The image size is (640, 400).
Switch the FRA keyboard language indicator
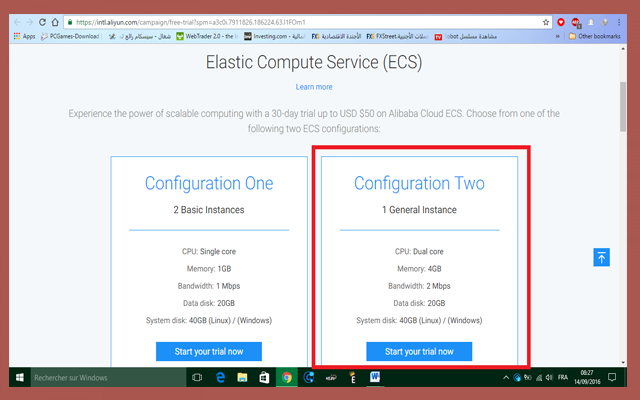coord(563,378)
